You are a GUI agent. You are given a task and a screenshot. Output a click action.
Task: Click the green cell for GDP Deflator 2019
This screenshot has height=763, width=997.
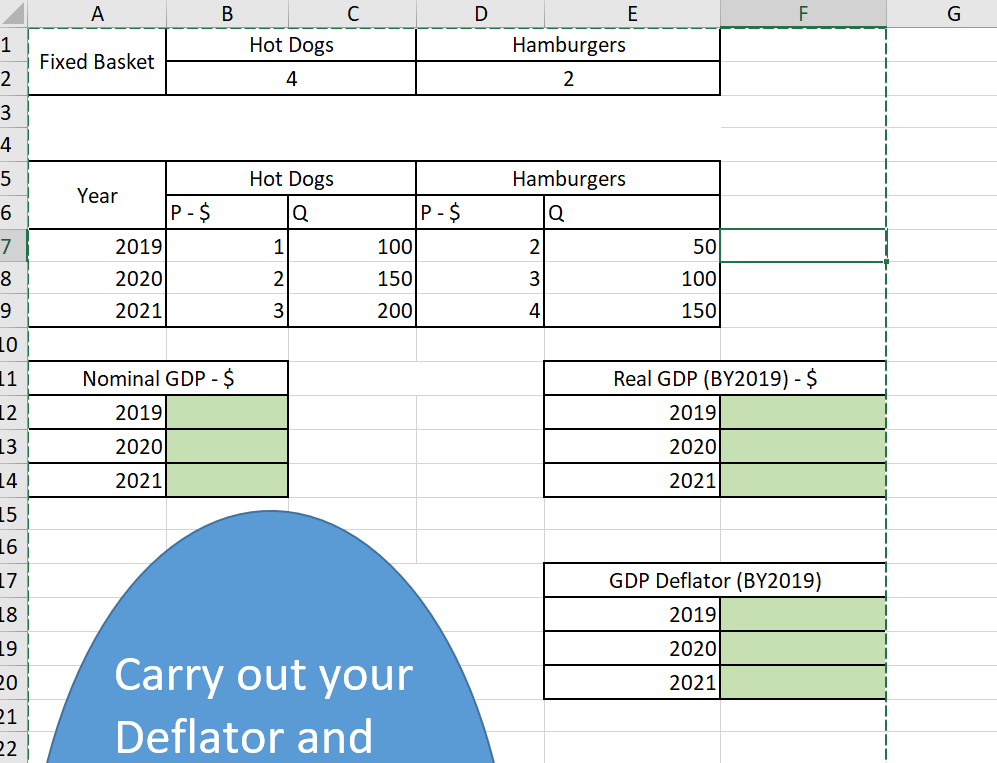coord(803,613)
